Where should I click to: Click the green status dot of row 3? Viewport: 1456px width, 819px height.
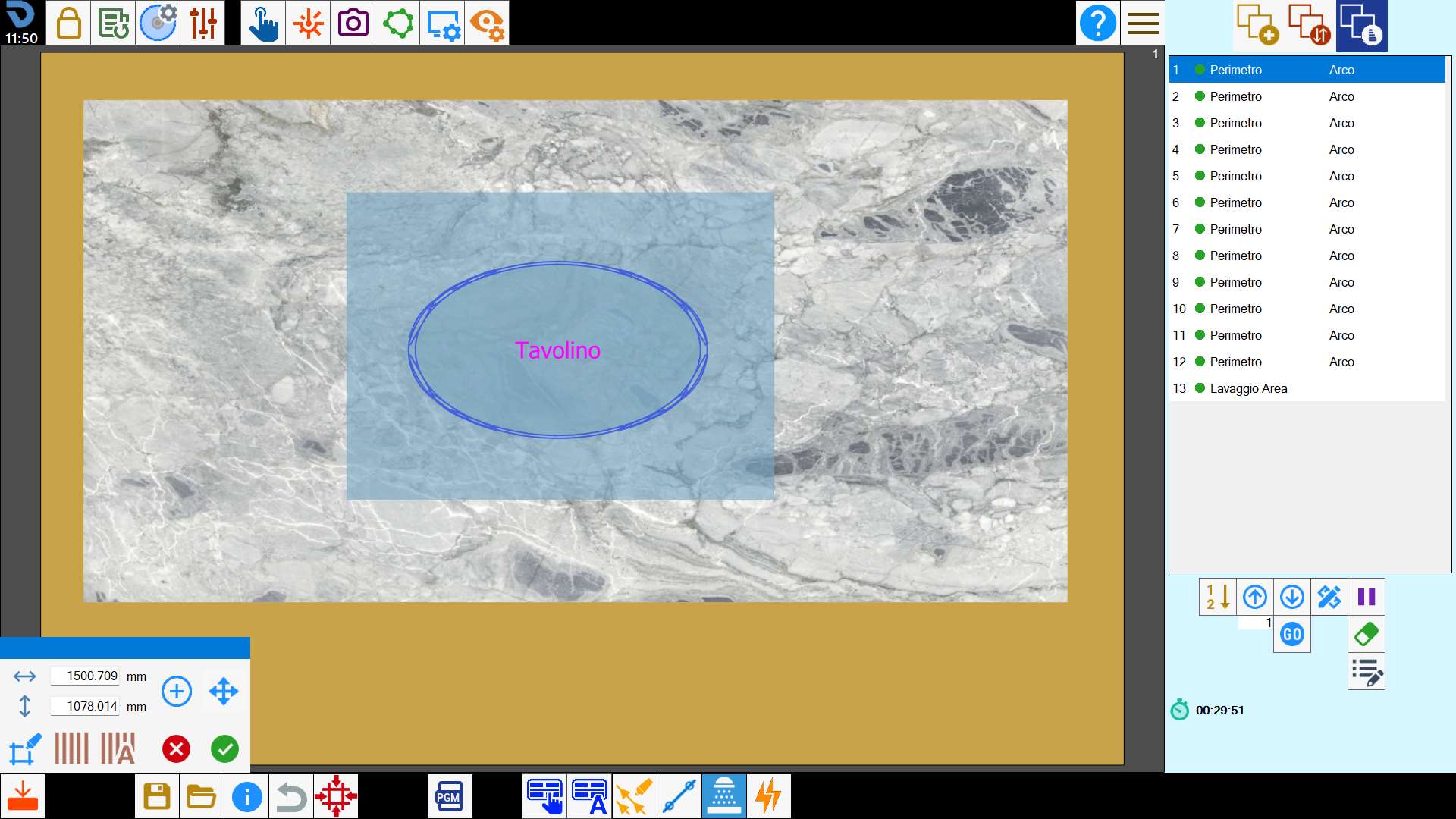click(1200, 123)
